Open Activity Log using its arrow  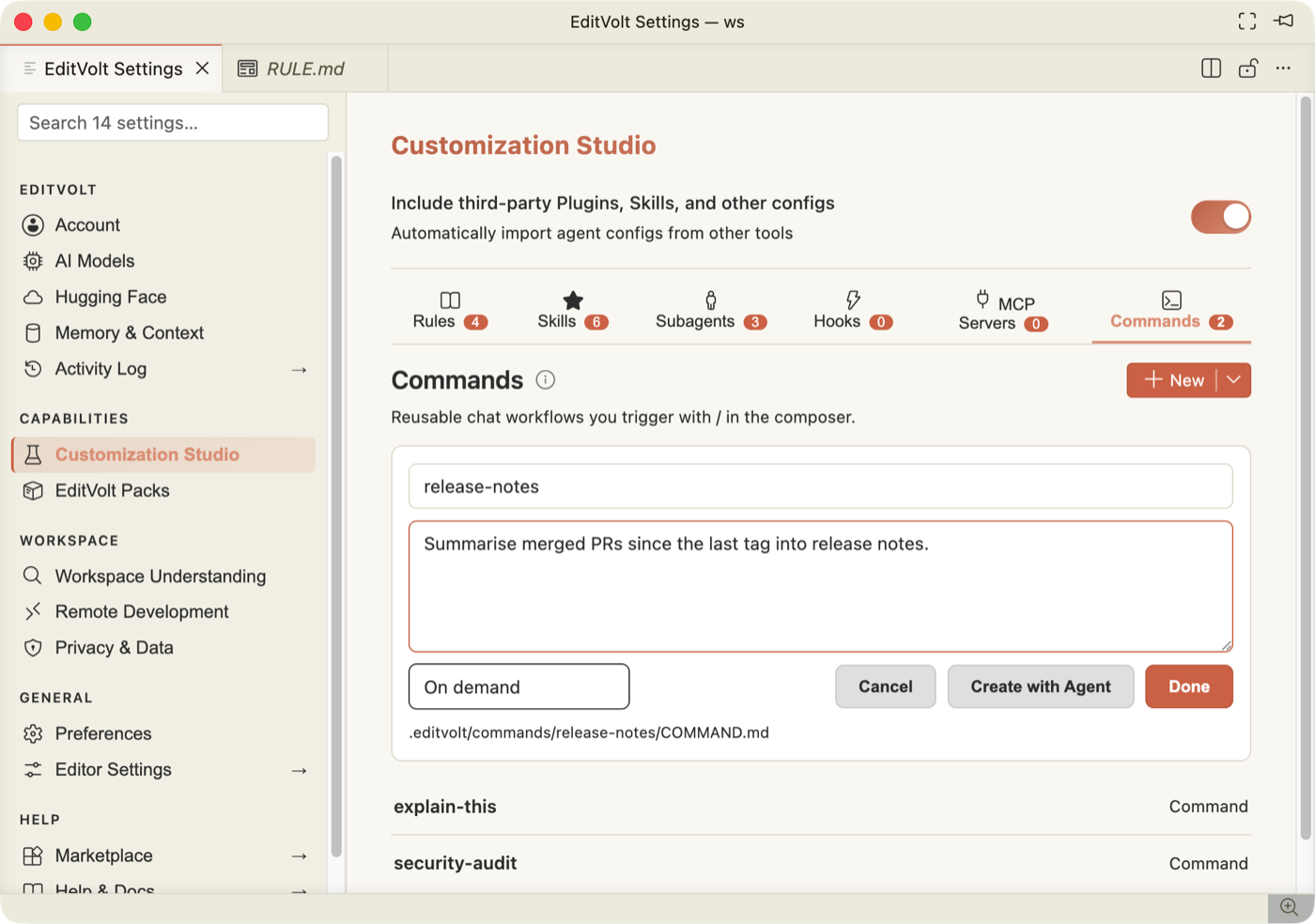point(300,370)
